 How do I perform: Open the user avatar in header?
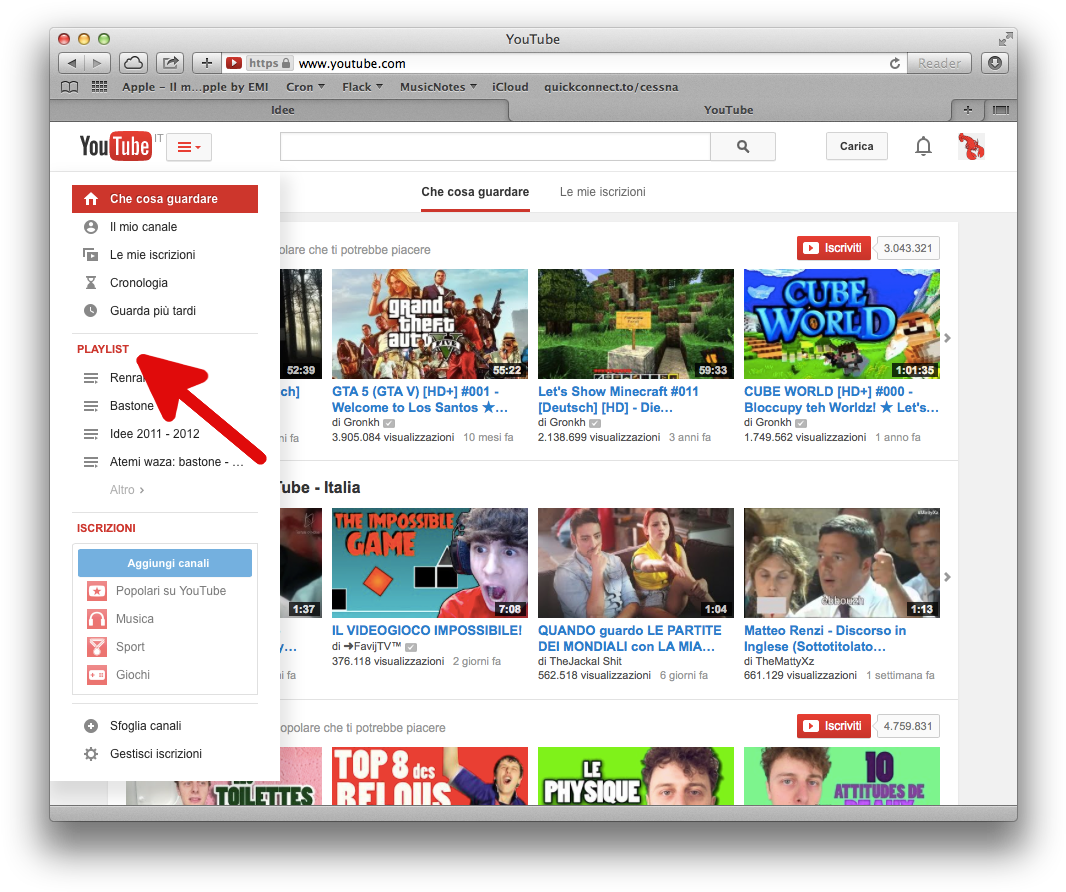tap(971, 147)
